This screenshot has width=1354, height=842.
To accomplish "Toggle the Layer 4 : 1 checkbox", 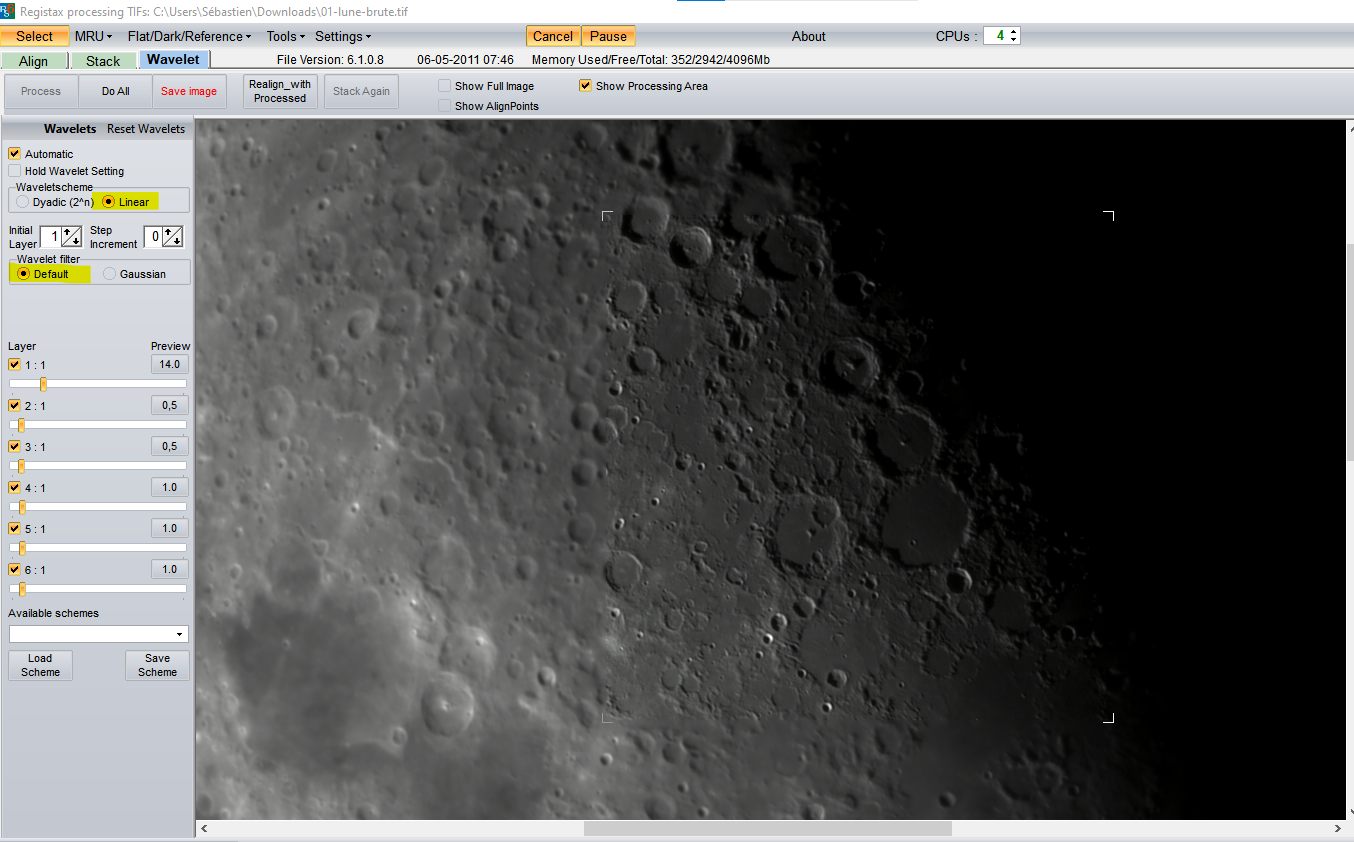I will tap(15, 488).
